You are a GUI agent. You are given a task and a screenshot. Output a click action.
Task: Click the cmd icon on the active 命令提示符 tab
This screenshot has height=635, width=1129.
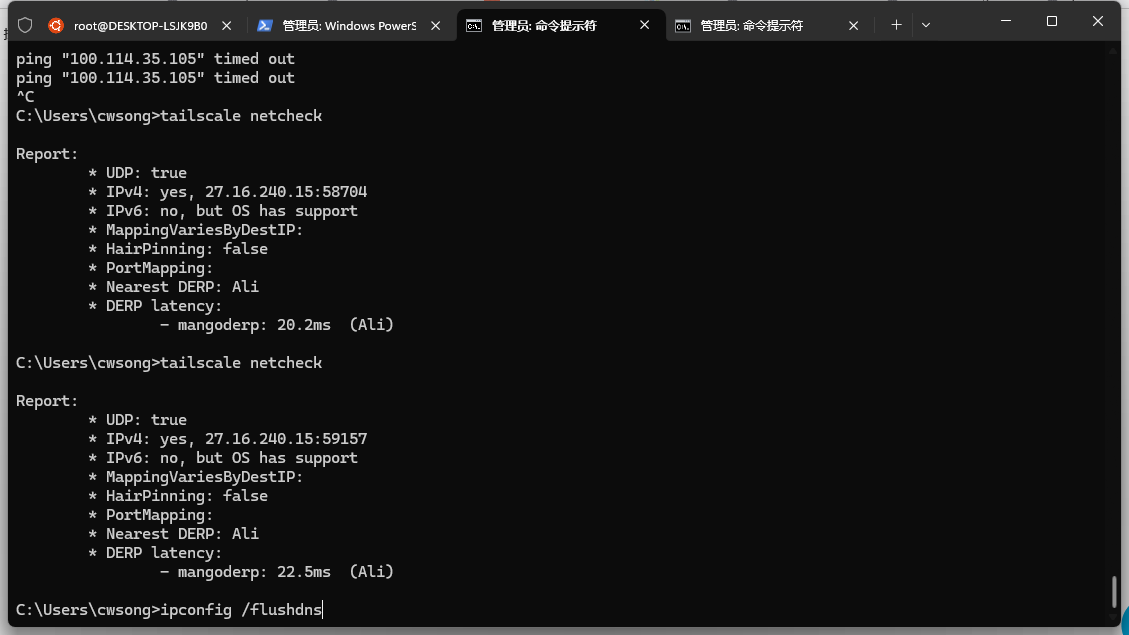[474, 26]
